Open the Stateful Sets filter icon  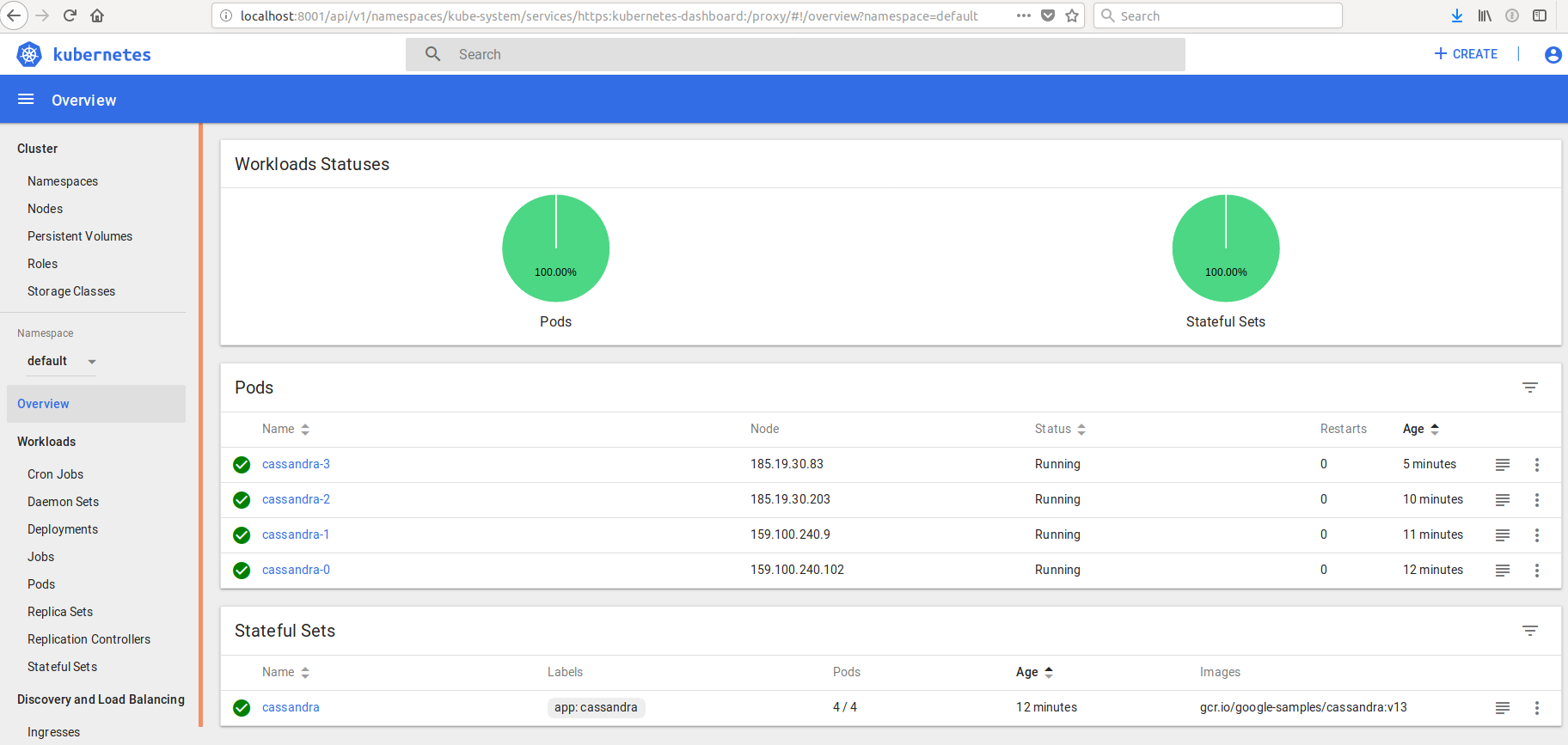1529,631
